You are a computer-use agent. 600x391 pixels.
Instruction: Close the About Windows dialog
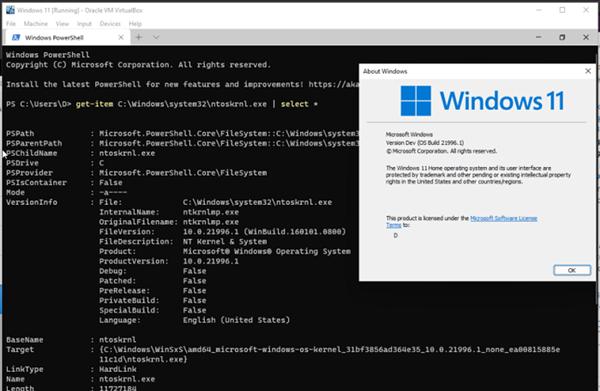tap(588, 71)
